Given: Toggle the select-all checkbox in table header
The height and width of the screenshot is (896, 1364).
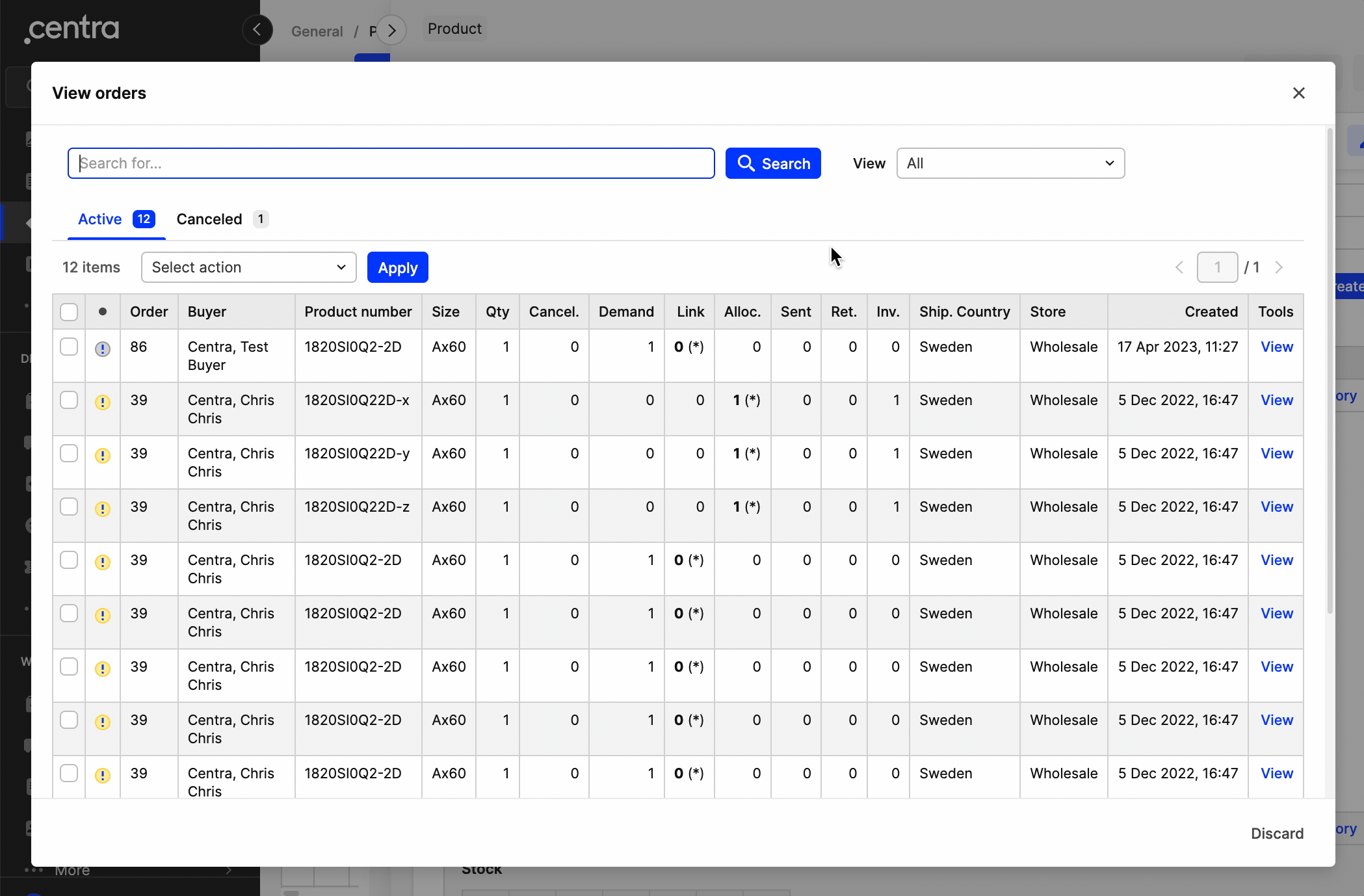Looking at the screenshot, I should coord(69,312).
